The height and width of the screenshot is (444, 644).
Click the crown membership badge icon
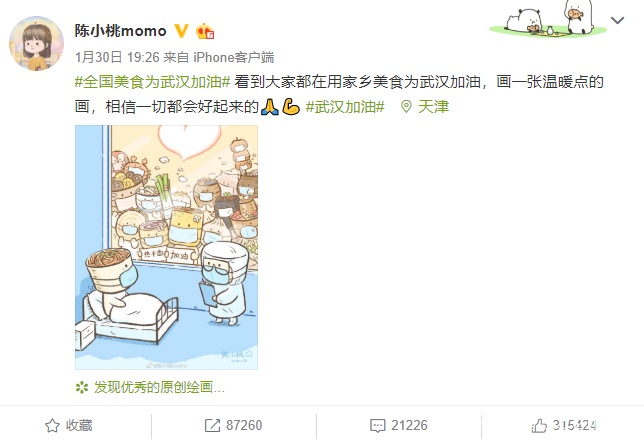tap(205, 31)
